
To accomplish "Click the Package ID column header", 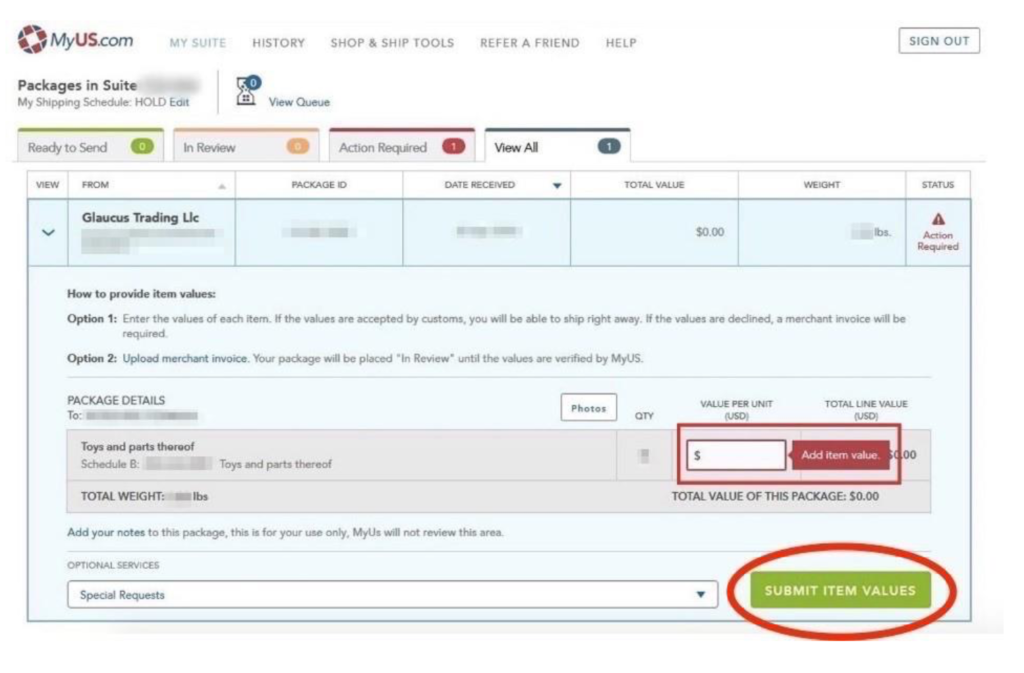I will click(319, 185).
